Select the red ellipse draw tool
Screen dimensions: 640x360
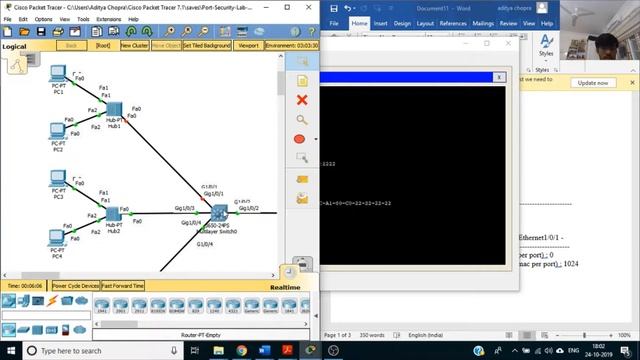tap(299, 139)
